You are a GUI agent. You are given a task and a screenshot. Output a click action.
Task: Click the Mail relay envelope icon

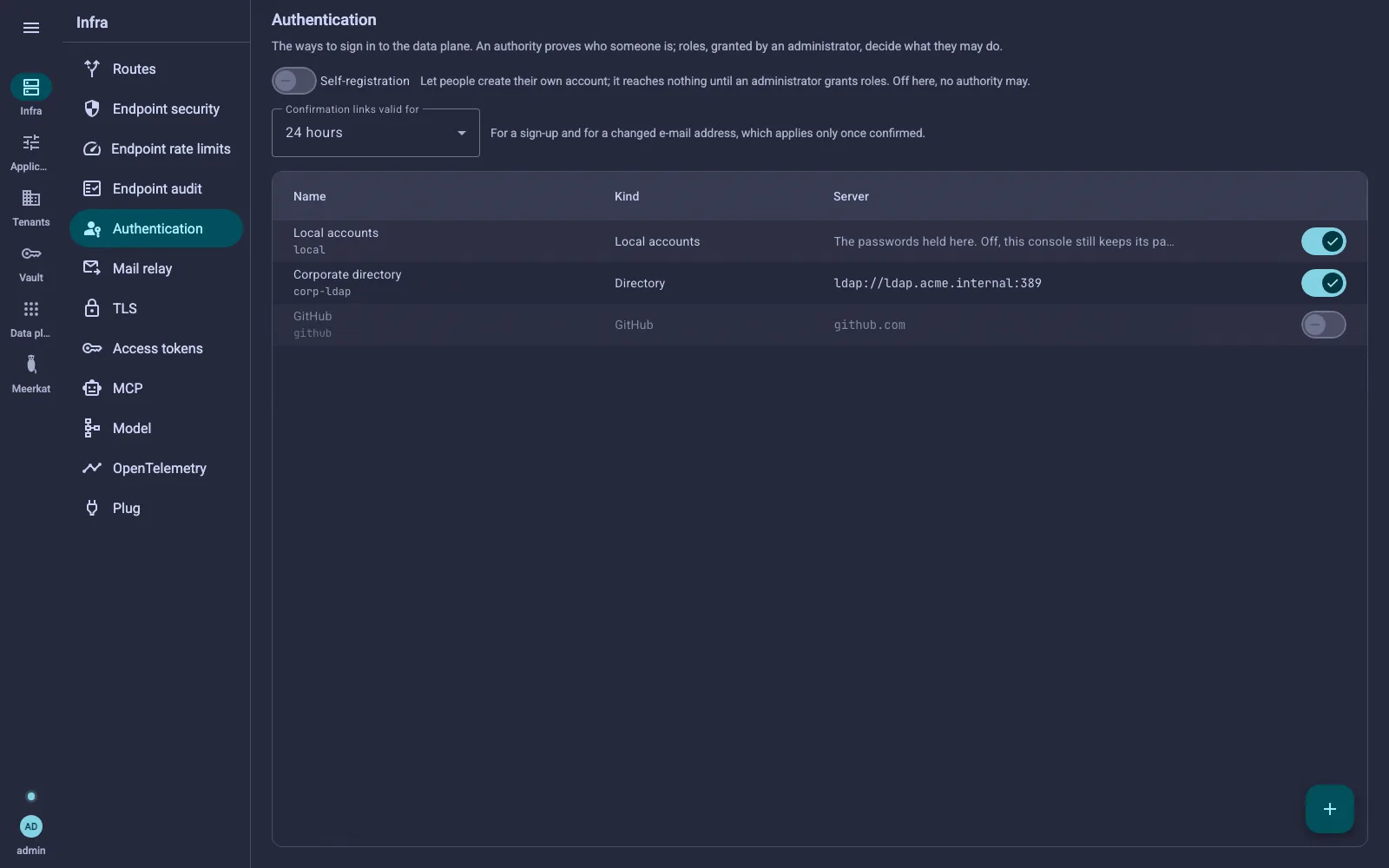tap(92, 268)
